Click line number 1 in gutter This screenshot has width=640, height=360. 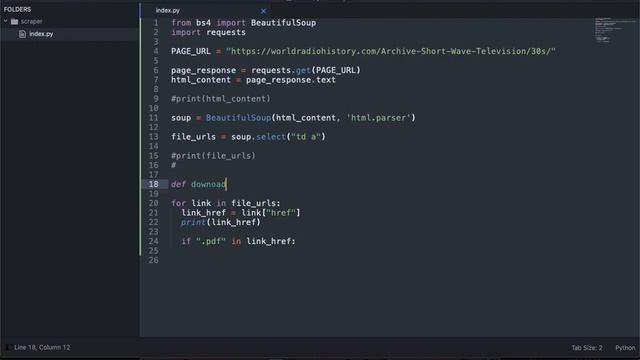pos(156,23)
